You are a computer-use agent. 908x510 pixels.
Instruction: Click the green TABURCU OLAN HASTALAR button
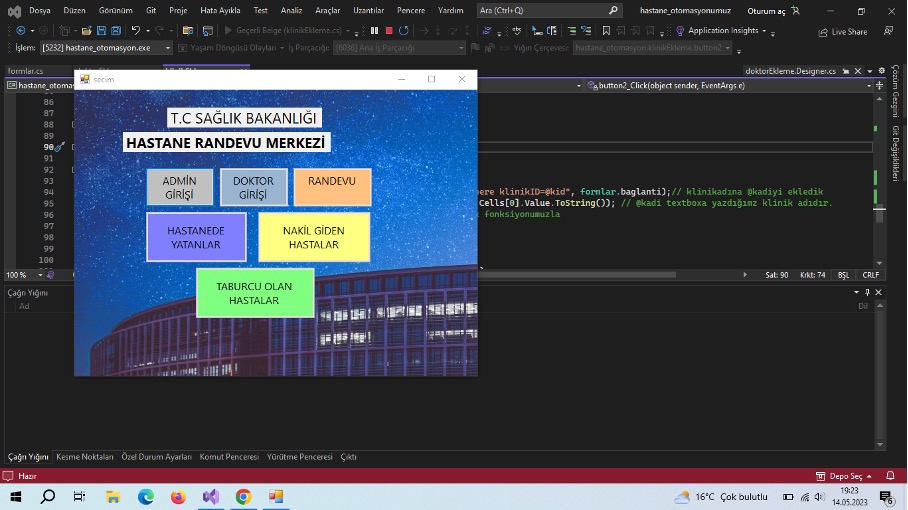tap(254, 293)
